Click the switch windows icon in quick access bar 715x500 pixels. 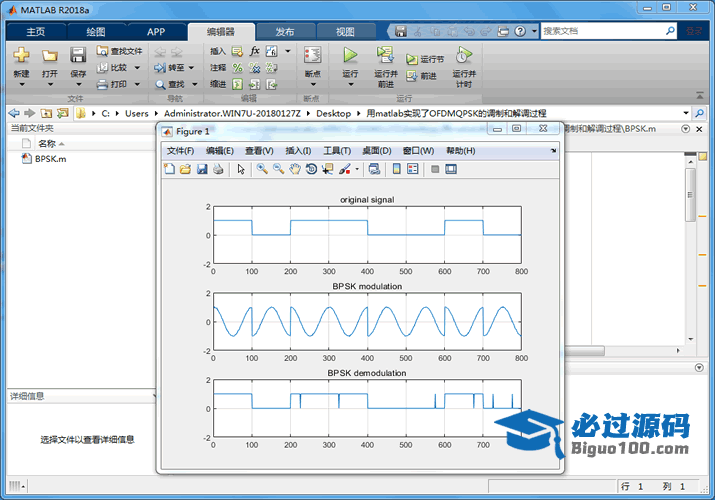coord(503,31)
